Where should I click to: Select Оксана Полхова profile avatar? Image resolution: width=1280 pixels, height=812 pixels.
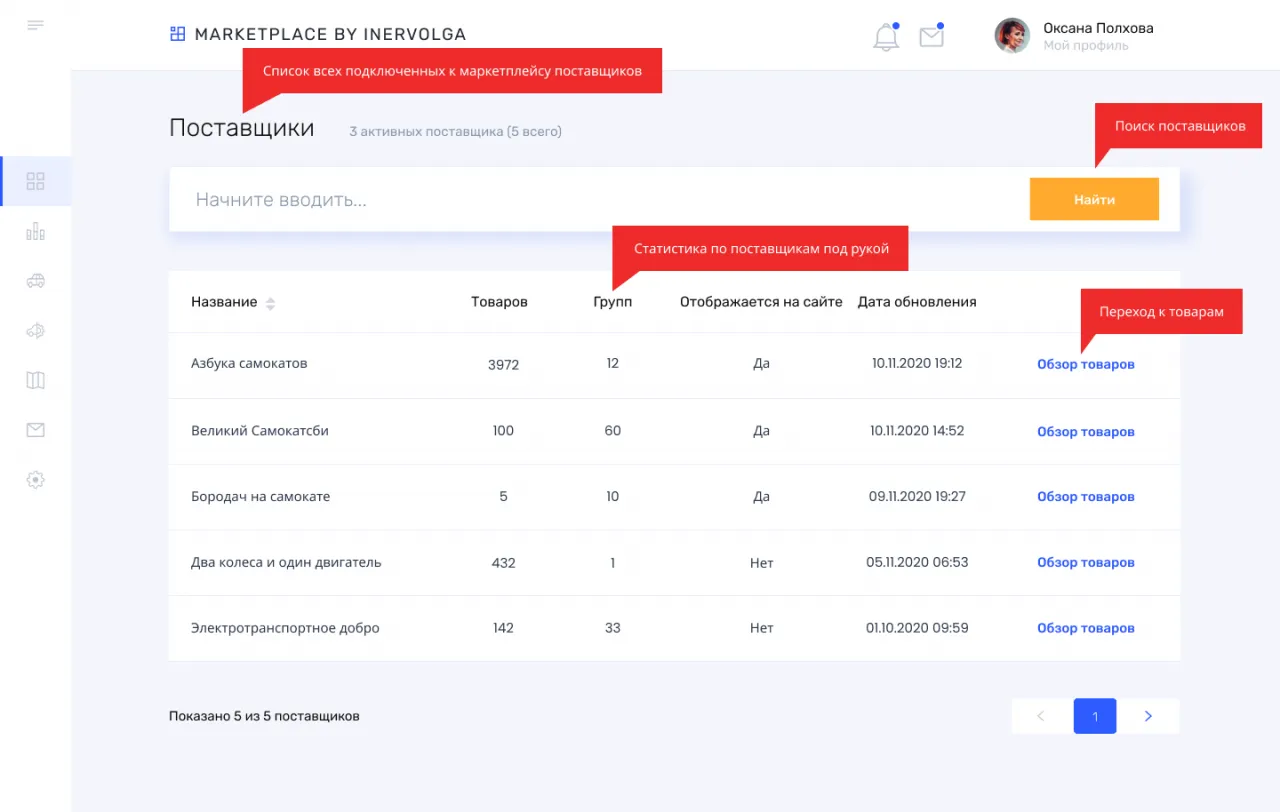(1011, 35)
